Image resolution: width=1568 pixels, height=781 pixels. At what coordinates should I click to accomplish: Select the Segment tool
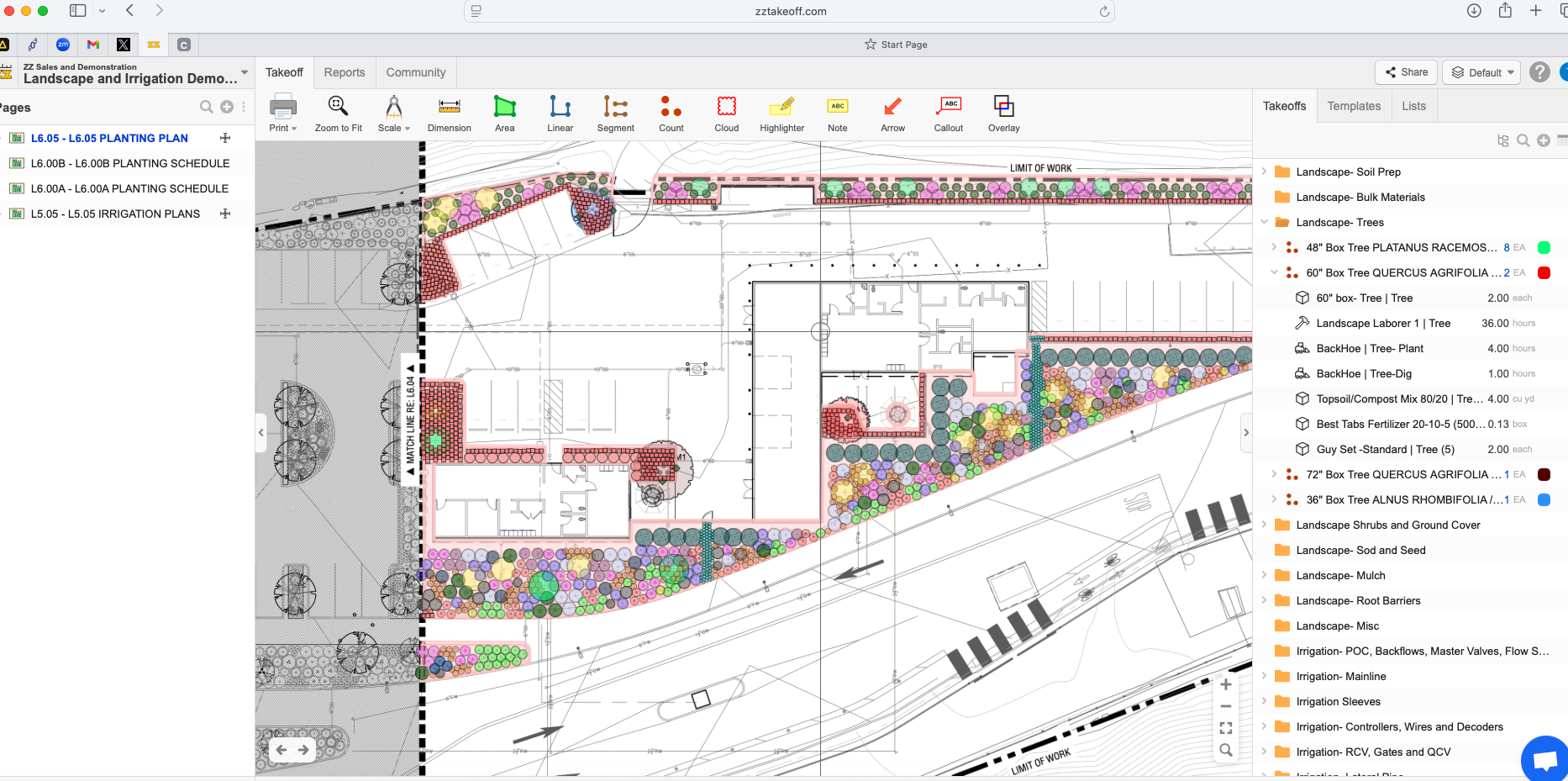[616, 113]
